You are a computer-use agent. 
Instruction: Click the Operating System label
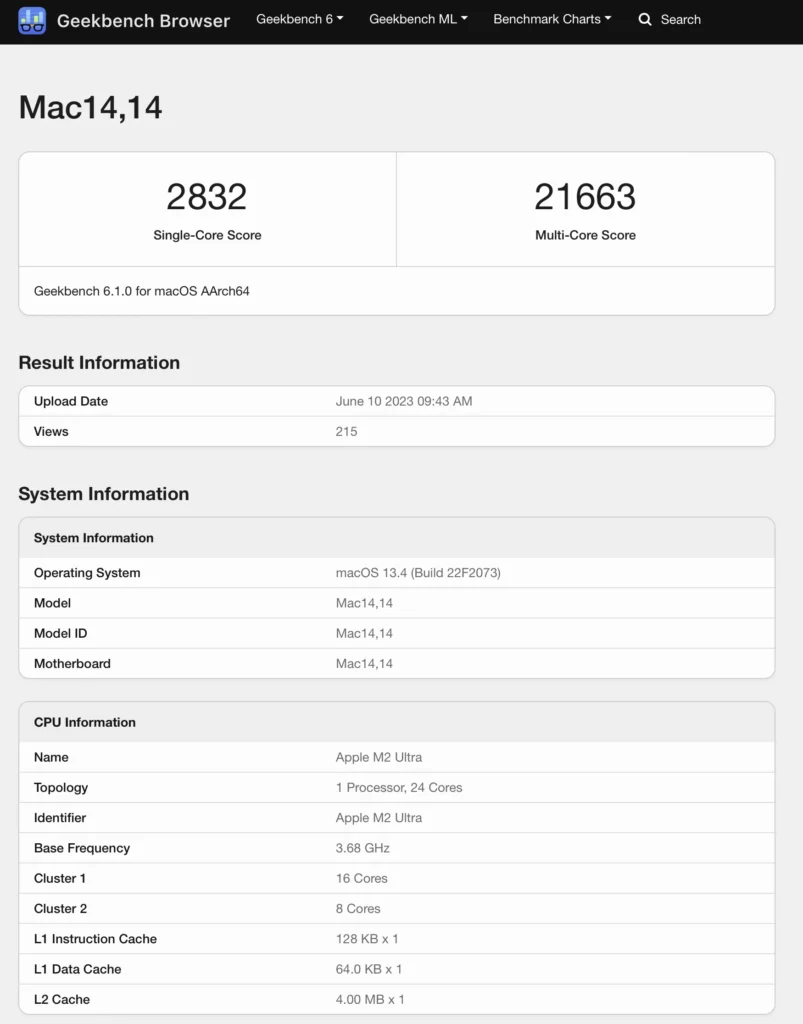pos(87,573)
